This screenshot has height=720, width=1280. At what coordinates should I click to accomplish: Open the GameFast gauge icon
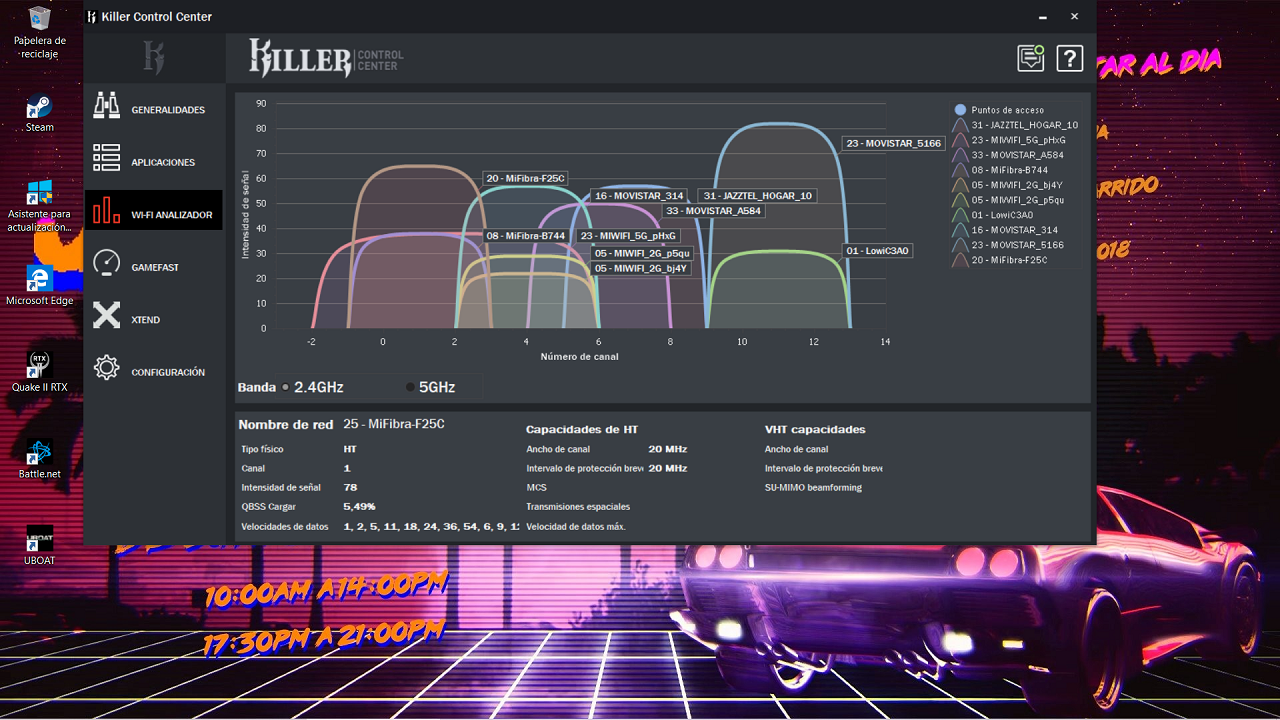107,263
